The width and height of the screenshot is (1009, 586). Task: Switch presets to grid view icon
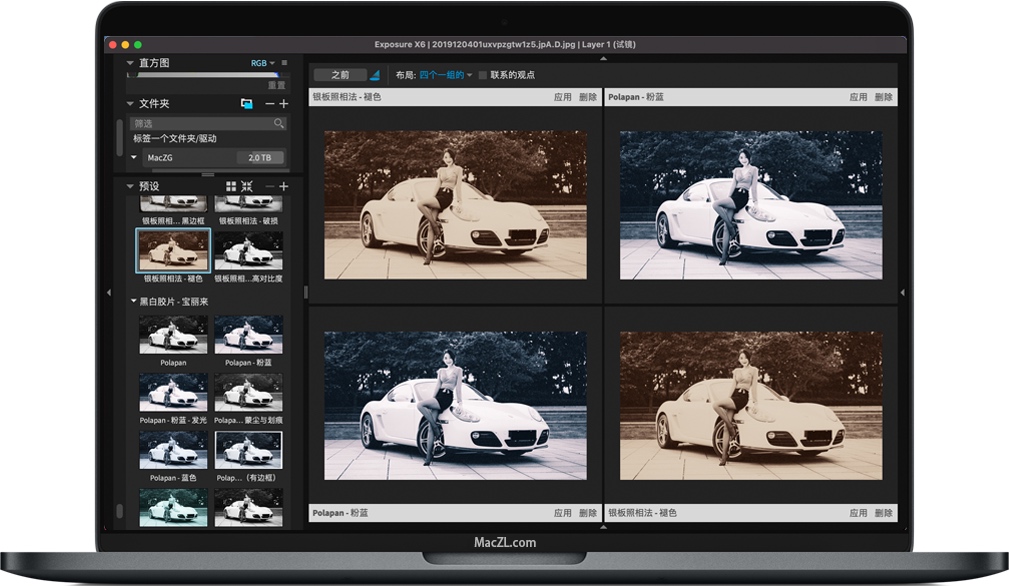tap(231, 187)
